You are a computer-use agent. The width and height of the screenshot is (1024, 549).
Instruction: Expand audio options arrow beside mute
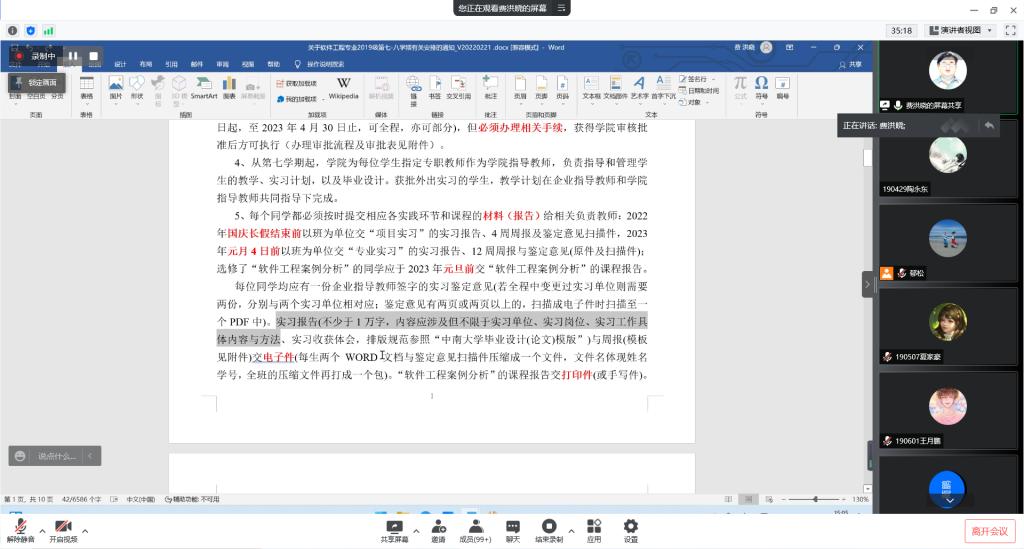[x=42, y=530]
